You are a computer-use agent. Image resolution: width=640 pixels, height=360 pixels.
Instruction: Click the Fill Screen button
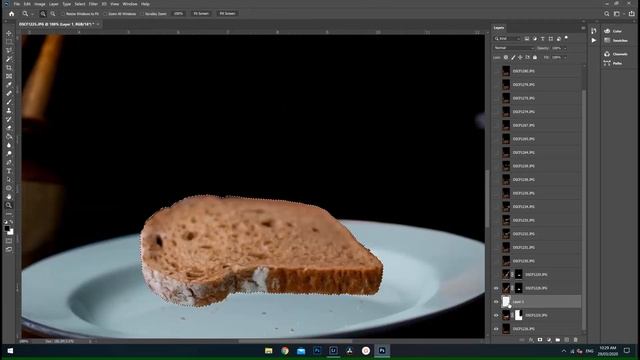click(227, 13)
